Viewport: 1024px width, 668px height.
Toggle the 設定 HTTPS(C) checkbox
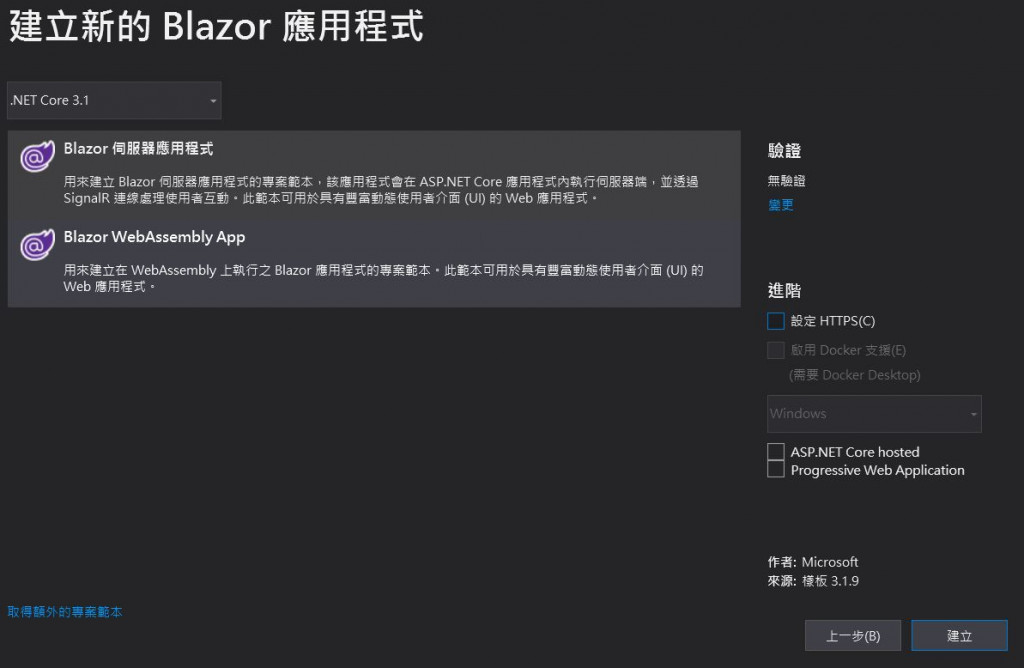pyautogui.click(x=776, y=321)
